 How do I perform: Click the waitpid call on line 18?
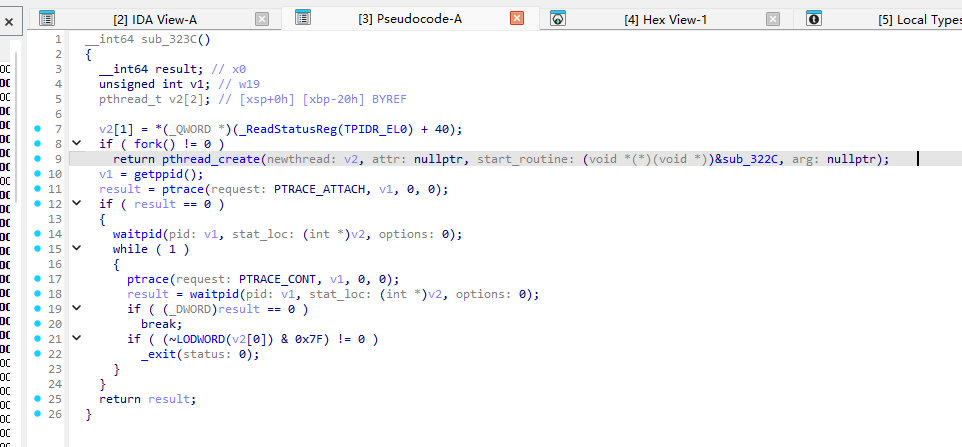tap(214, 294)
